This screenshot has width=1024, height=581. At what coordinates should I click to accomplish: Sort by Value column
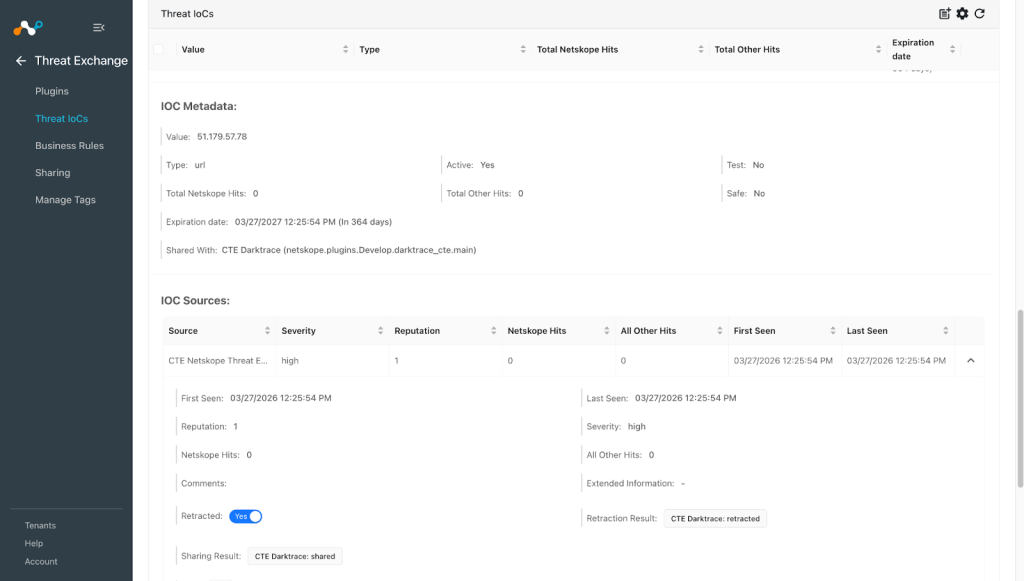[345, 50]
